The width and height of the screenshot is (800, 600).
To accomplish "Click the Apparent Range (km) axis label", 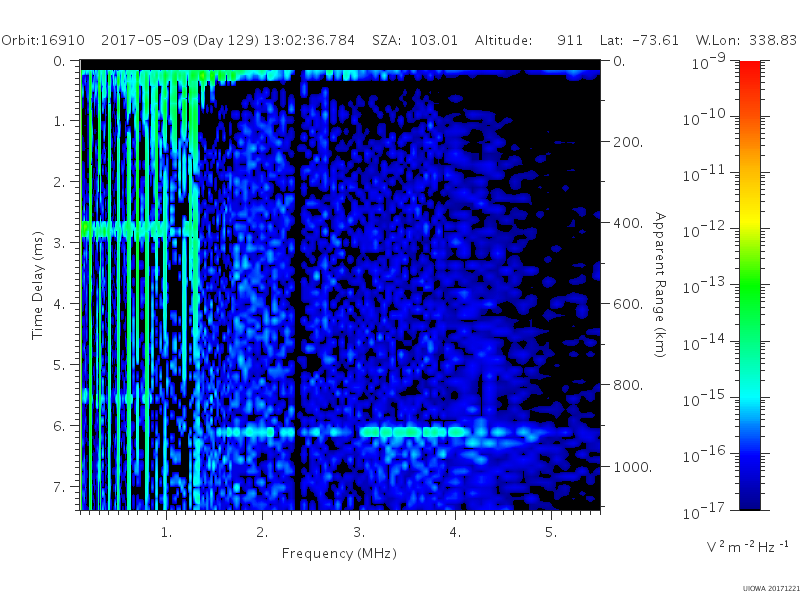I will tap(660, 285).
